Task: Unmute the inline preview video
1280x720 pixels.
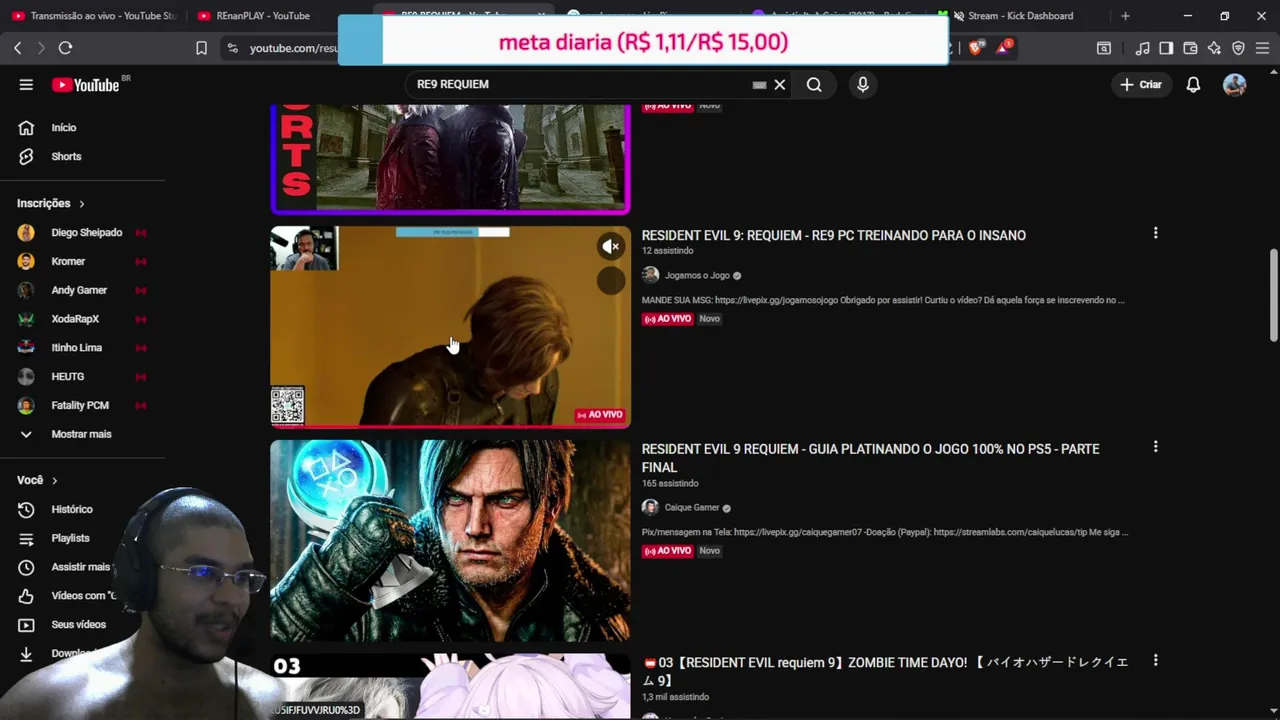Action: (x=610, y=247)
